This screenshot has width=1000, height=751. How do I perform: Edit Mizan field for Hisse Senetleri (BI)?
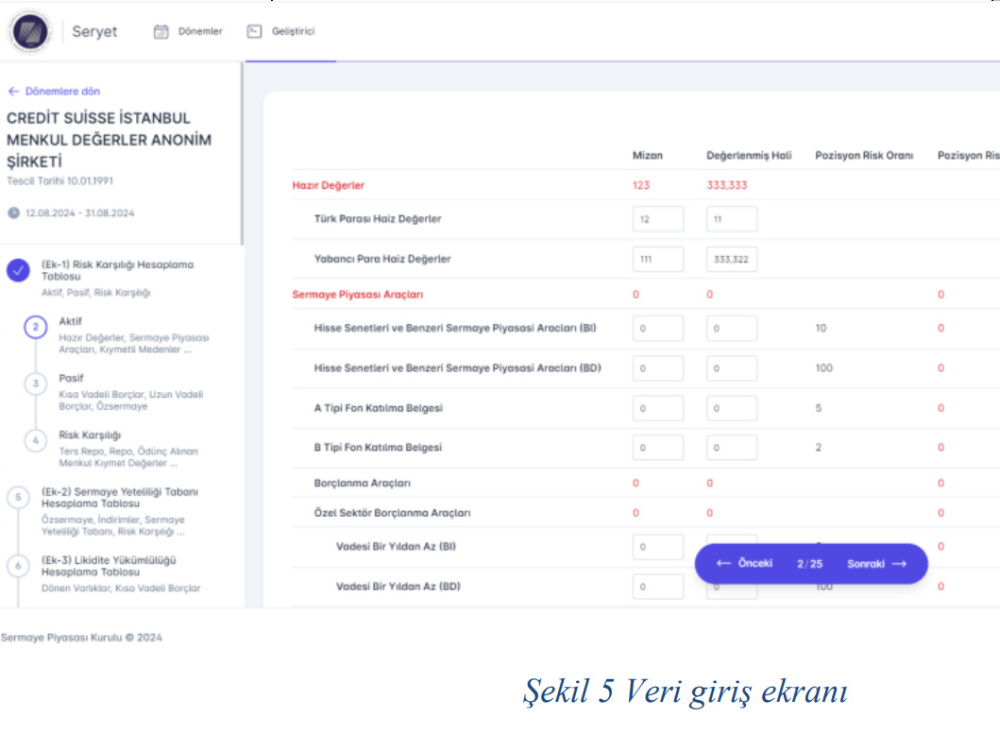[658, 328]
